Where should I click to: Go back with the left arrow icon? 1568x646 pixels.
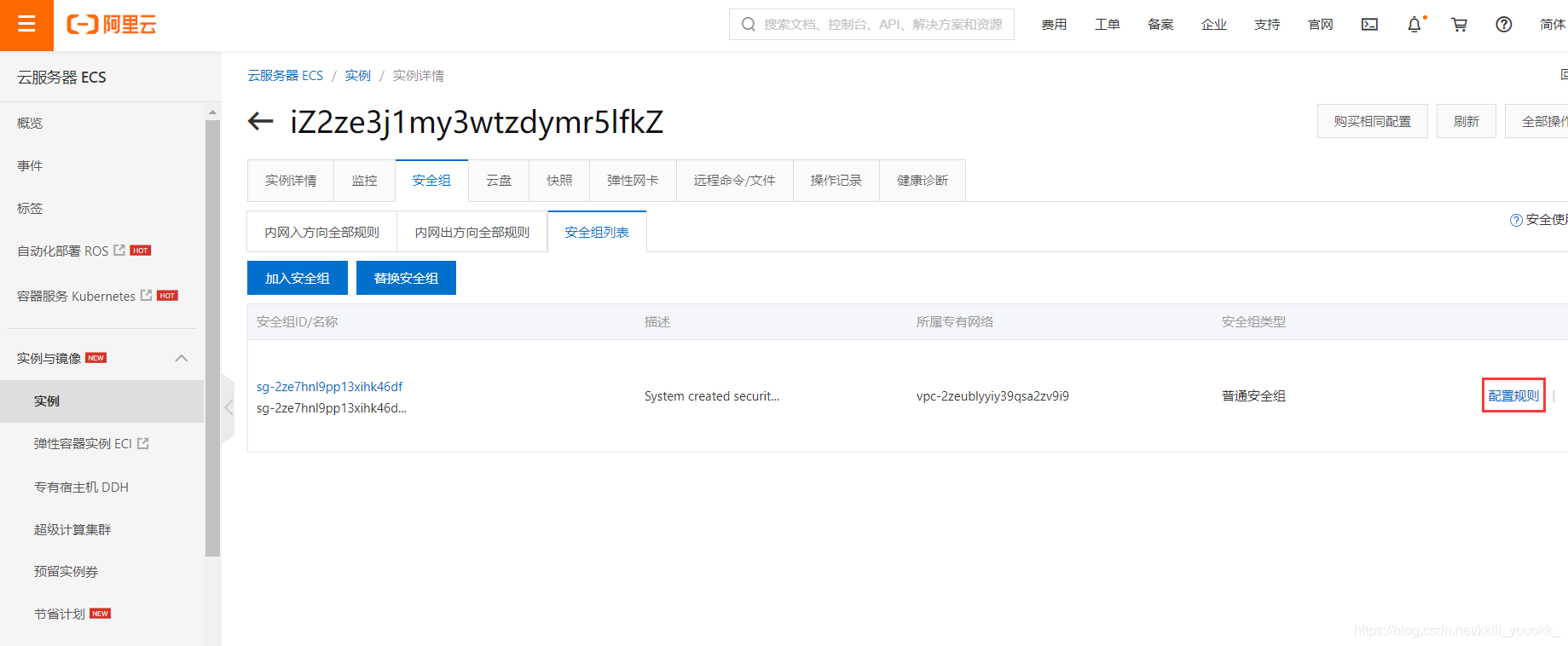pos(260,122)
